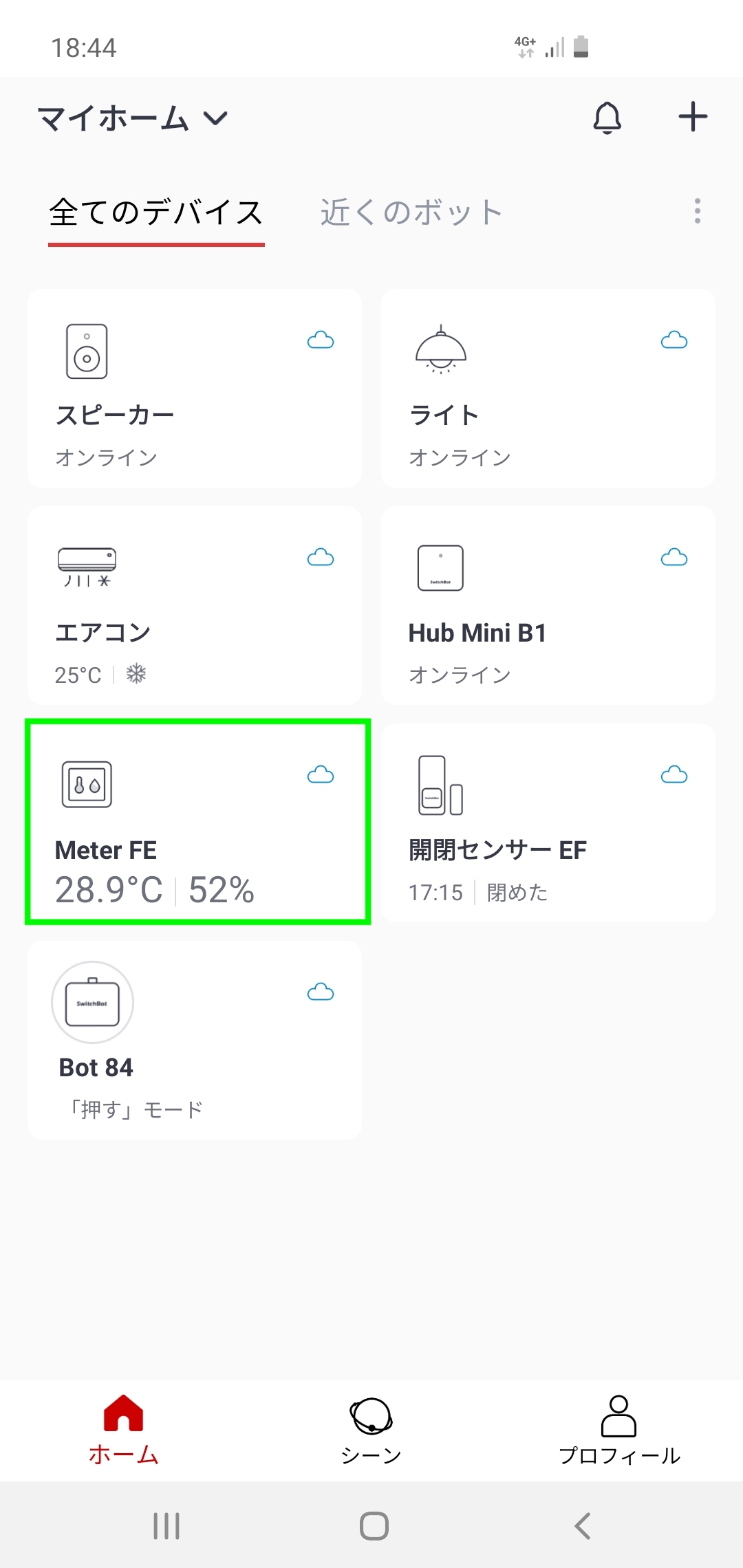Tap the 開閉センサー EF 閉めた status text
The image size is (743, 1568).
tap(517, 893)
